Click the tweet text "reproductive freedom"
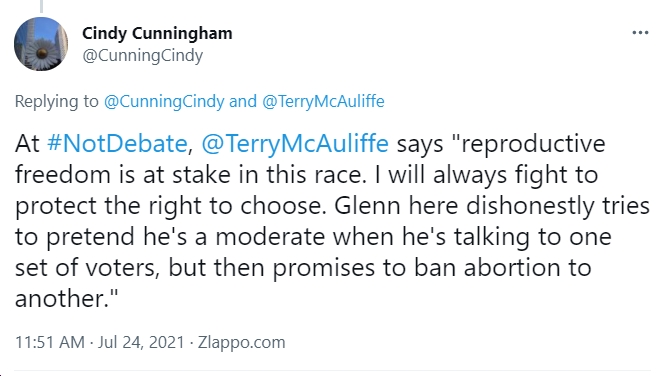Screen dimensions: 666x376 (x=310, y=159)
